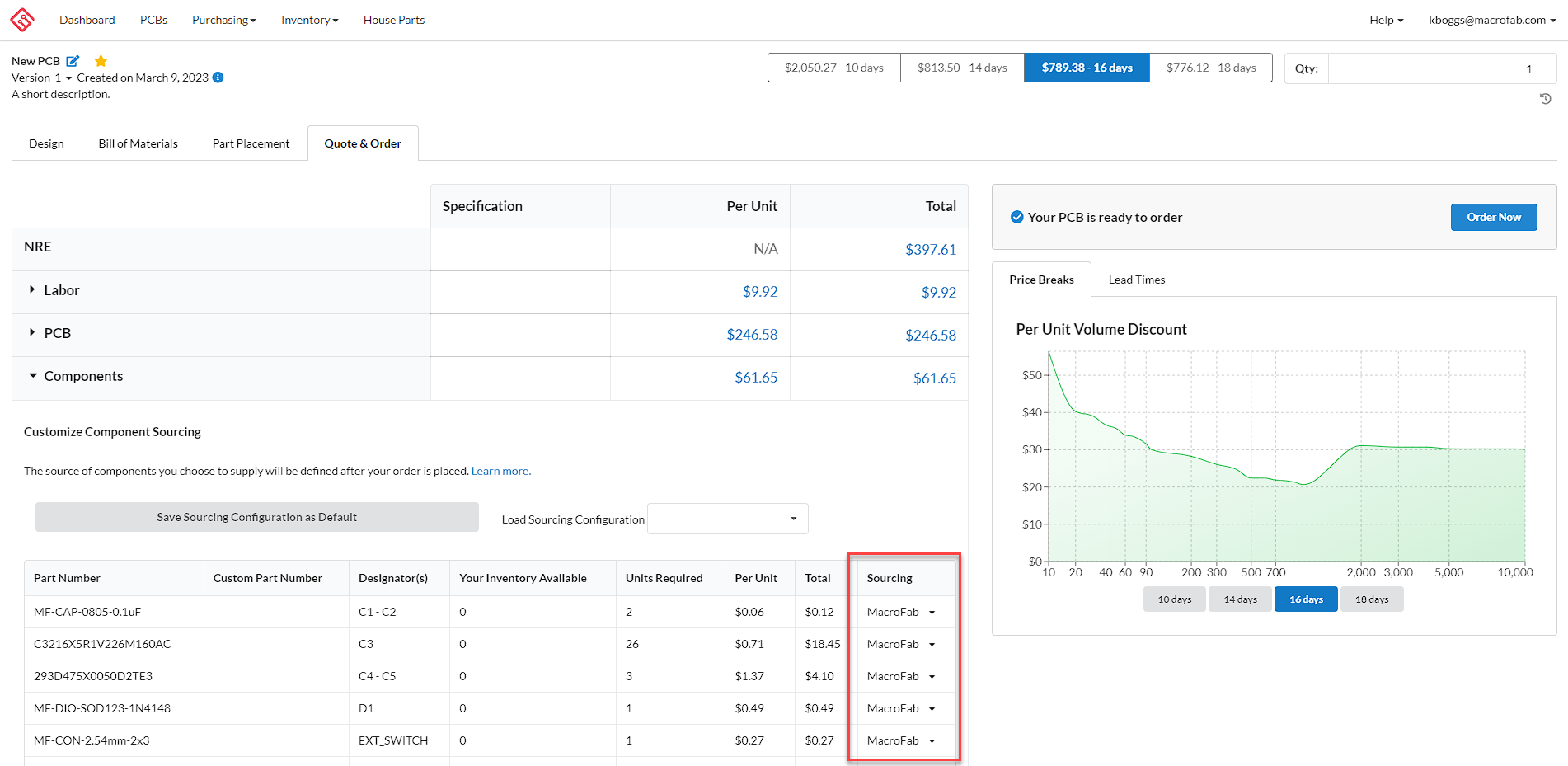Screen dimensions: 1568x766
Task: Open Sourcing dropdown for MF-DIO-SOD123-1N4148
Action: pos(901,708)
